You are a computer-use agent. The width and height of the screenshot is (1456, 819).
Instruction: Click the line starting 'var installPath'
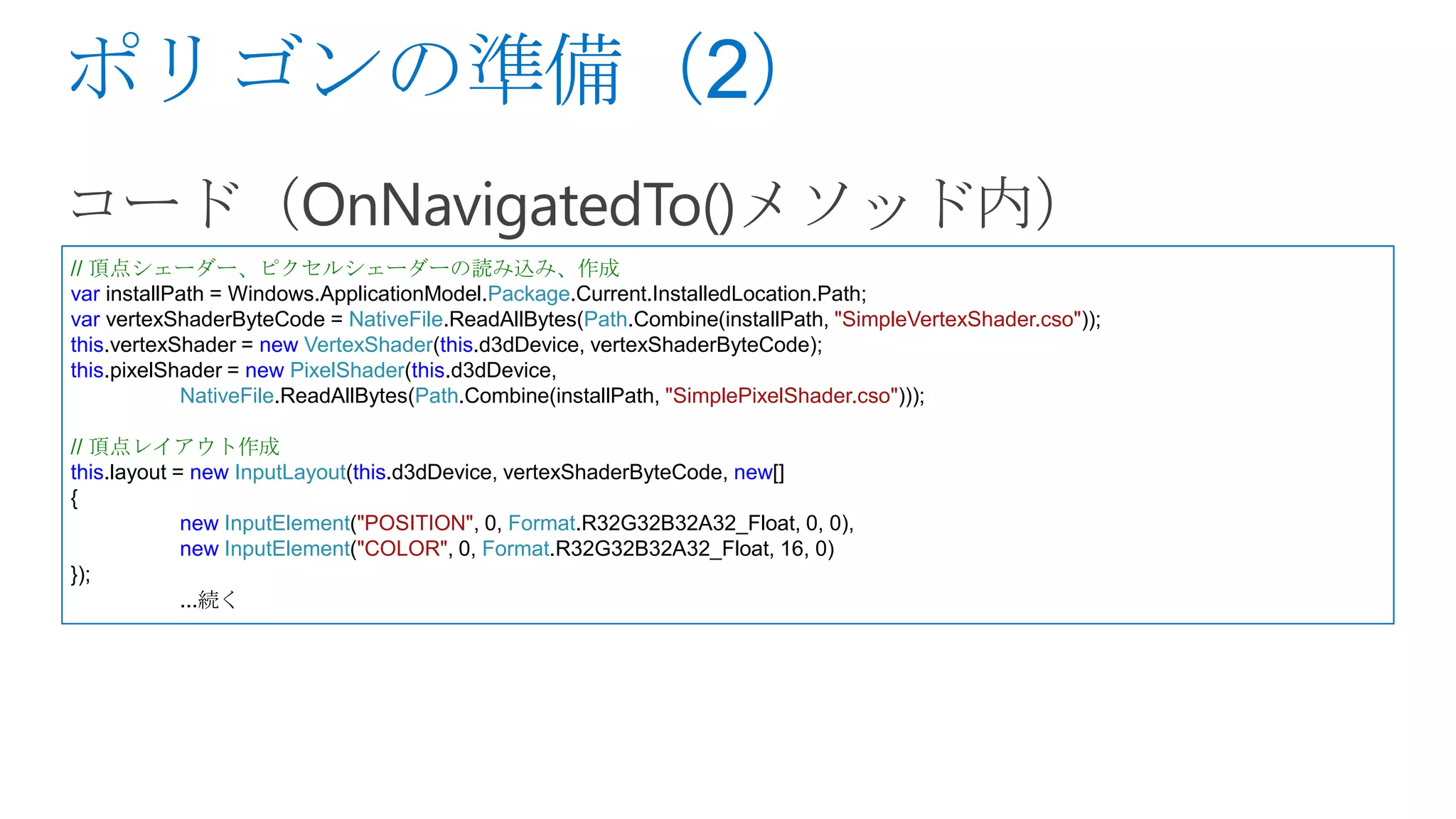point(469,294)
